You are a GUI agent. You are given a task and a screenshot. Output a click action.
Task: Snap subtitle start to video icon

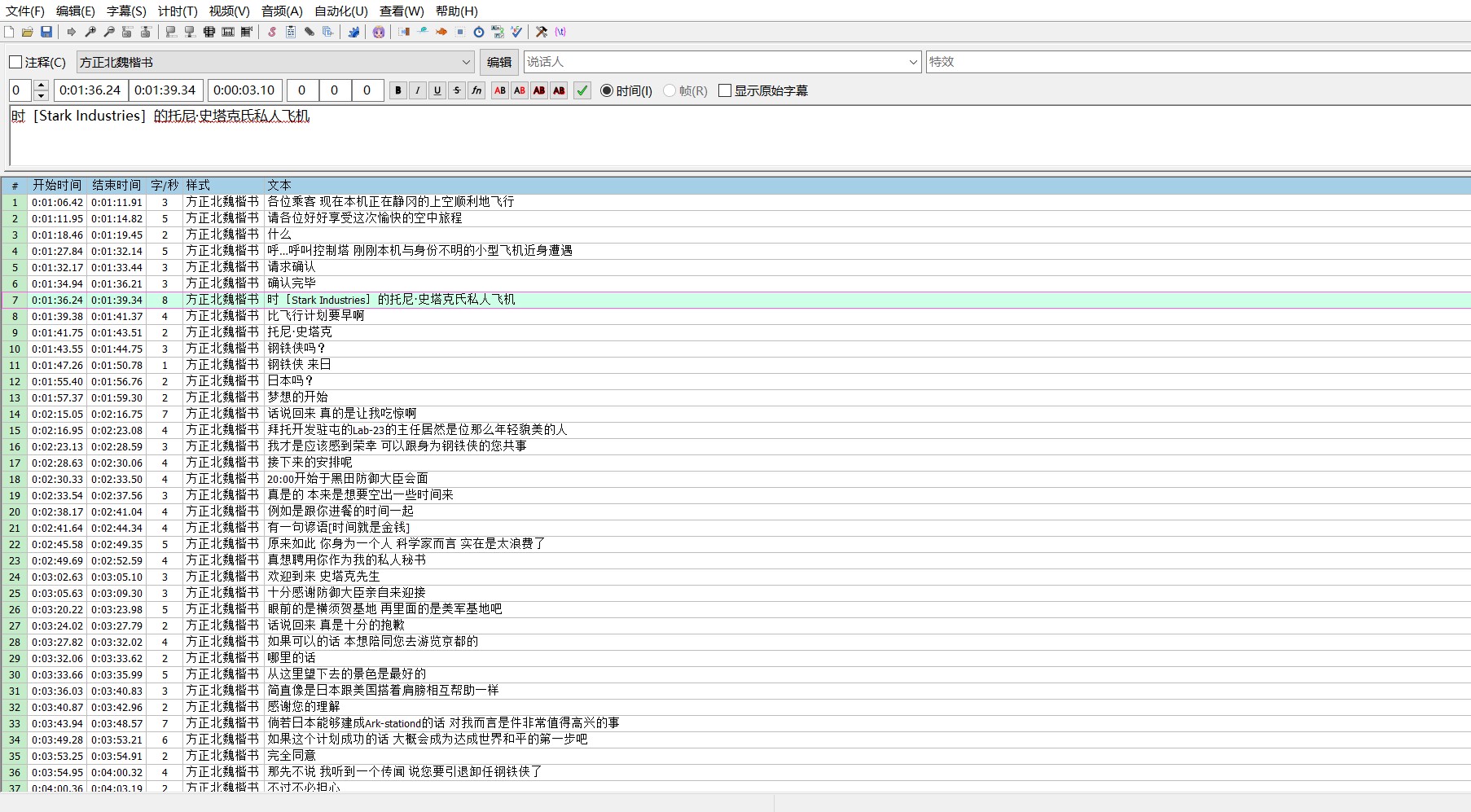point(171,32)
